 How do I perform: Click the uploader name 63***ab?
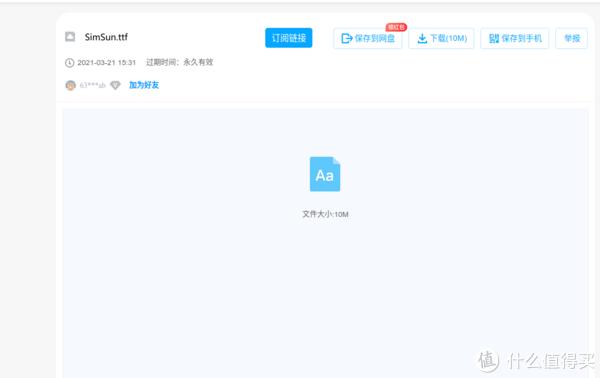[92, 85]
